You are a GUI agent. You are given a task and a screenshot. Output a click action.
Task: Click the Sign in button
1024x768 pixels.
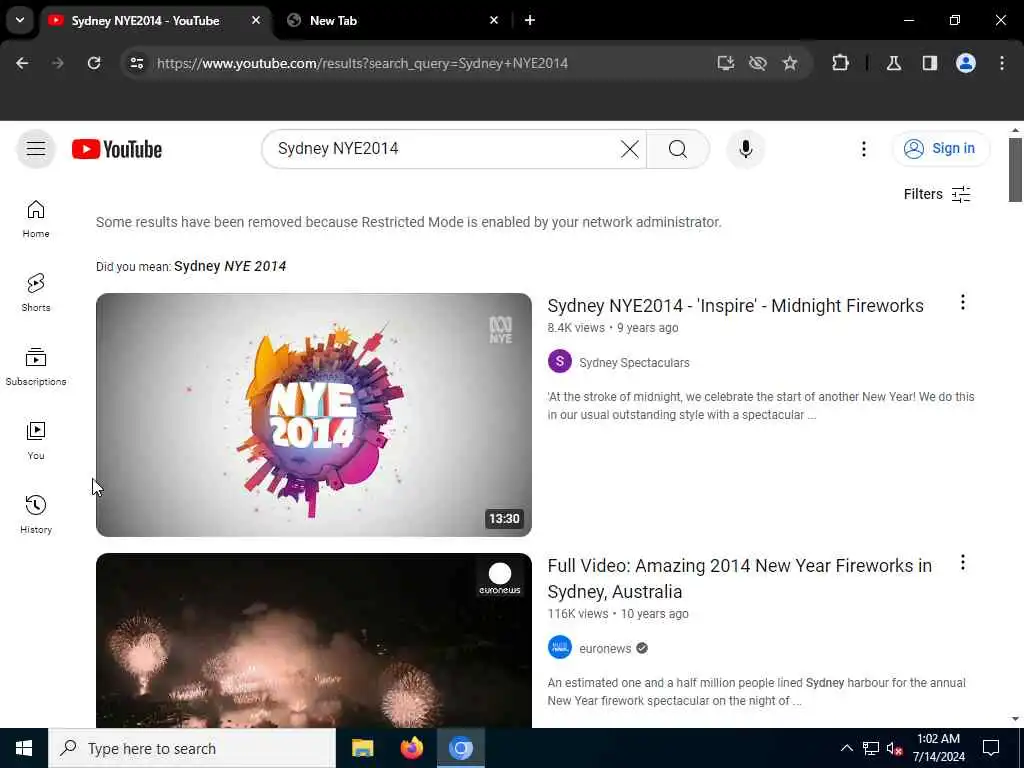coord(941,148)
